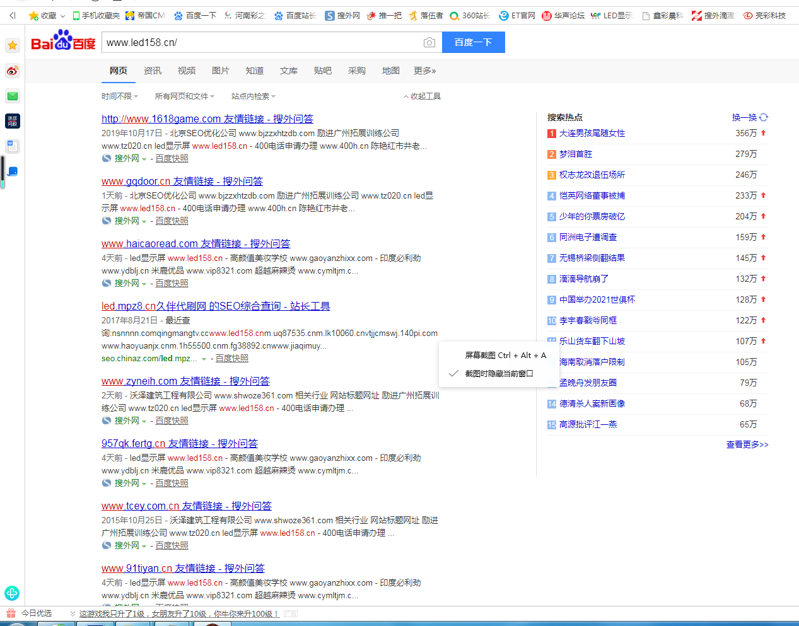The width and height of the screenshot is (799, 626).
Task: Switch to the 采购 tab
Action: [357, 70]
